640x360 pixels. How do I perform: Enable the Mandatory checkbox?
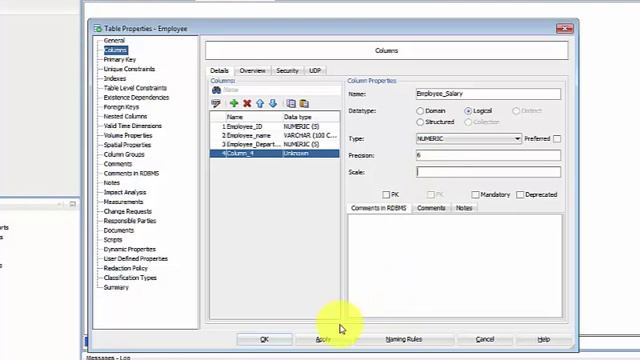tap(476, 195)
